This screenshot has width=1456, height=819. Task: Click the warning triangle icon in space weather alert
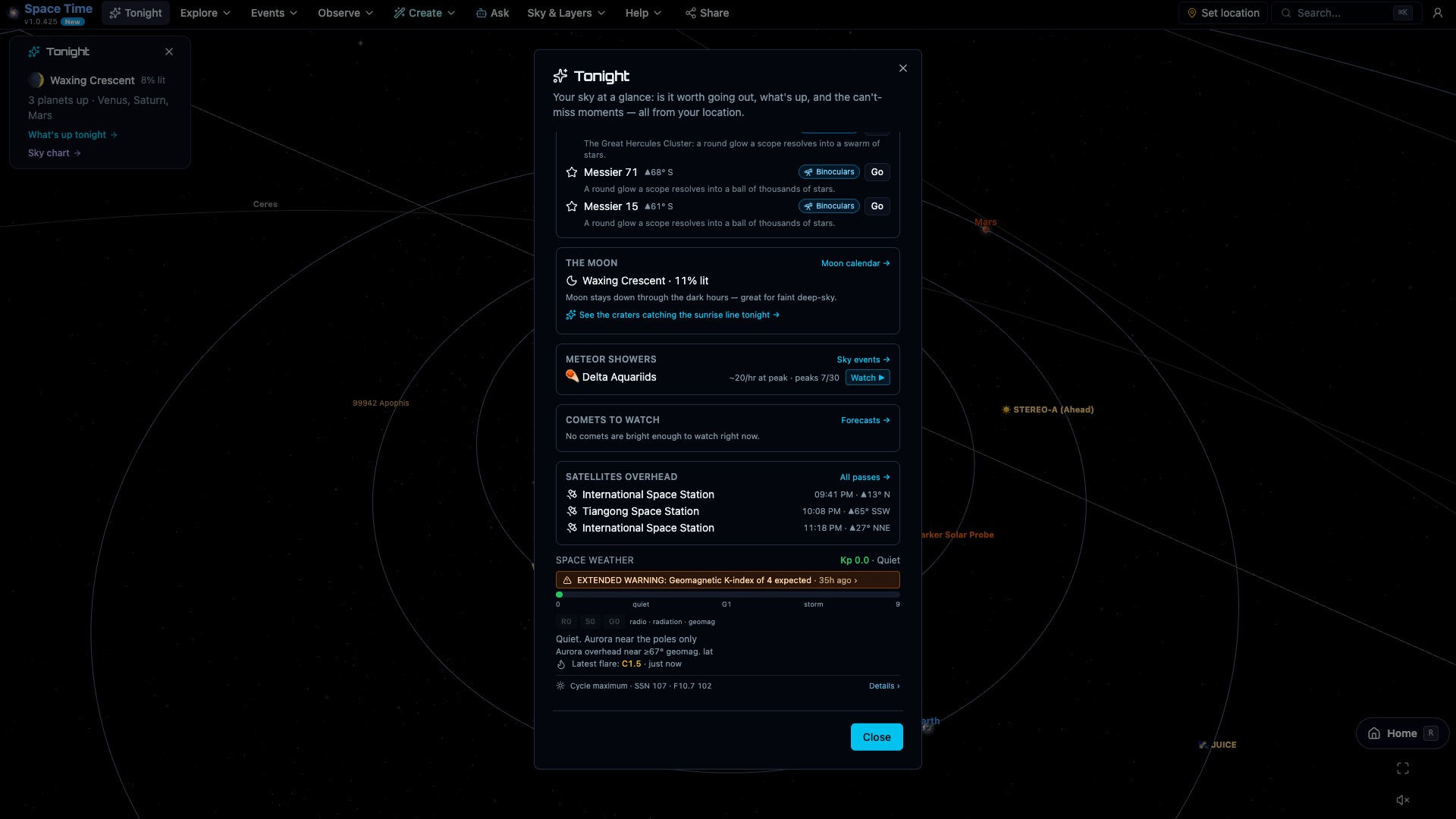566,580
